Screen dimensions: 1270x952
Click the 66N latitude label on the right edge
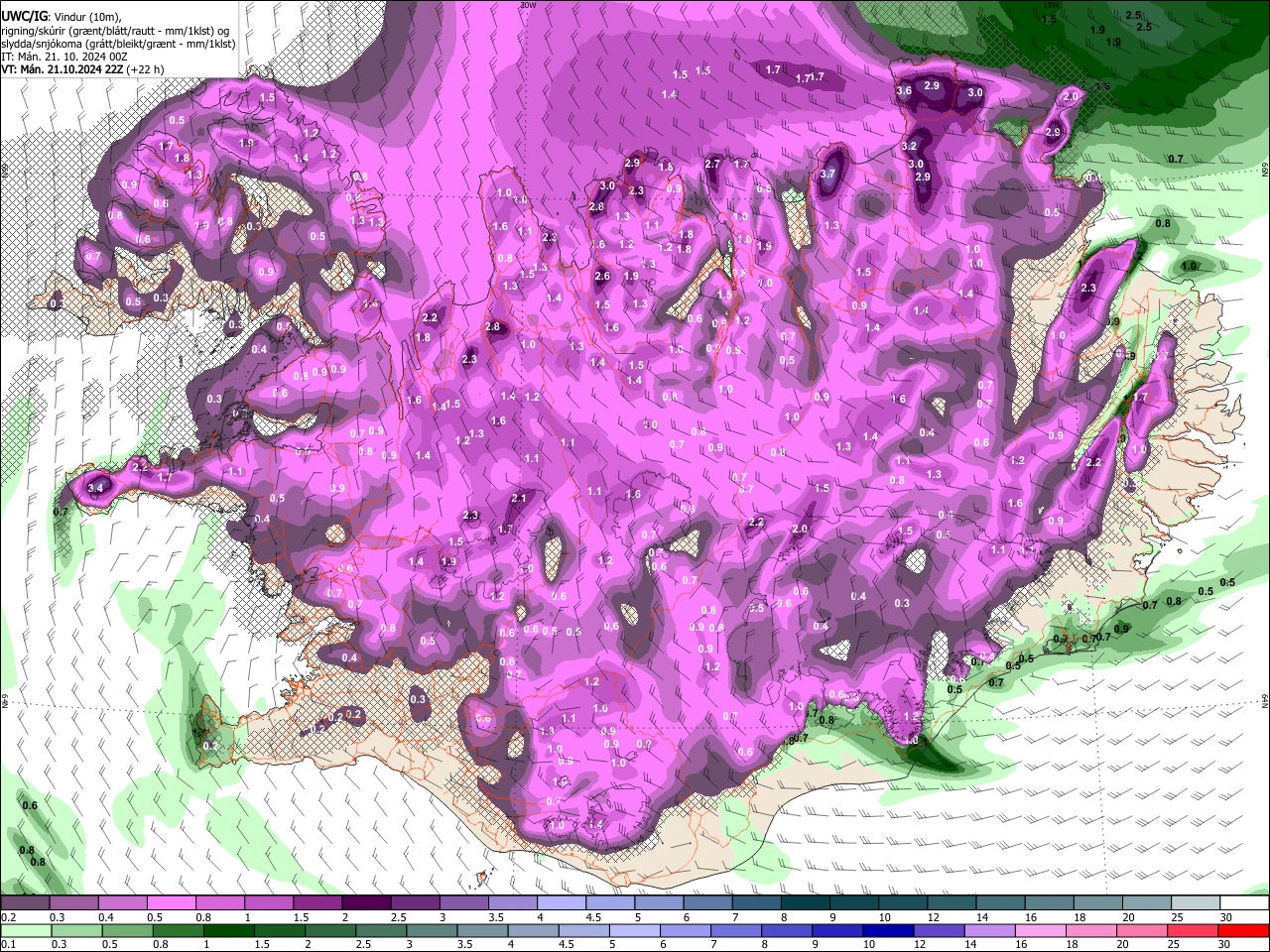coord(1265,171)
